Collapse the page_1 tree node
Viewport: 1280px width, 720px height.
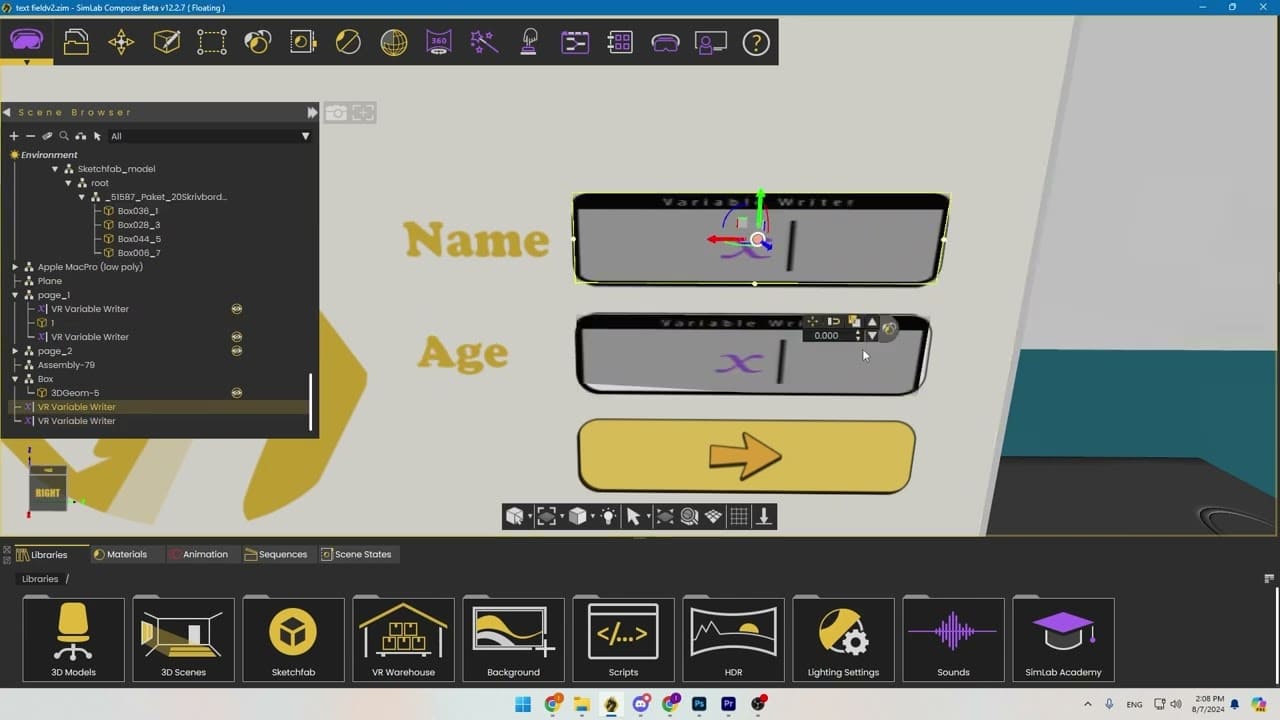pos(15,295)
